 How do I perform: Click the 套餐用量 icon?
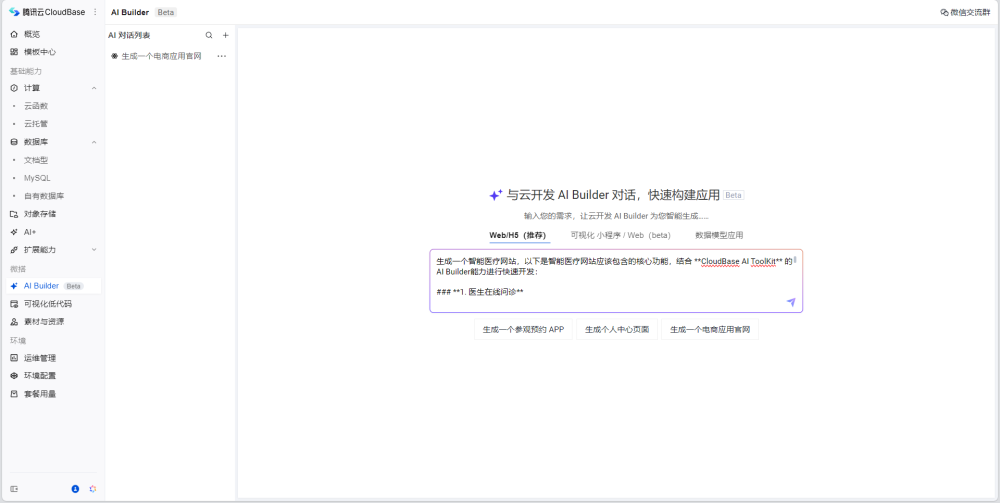(x=14, y=394)
